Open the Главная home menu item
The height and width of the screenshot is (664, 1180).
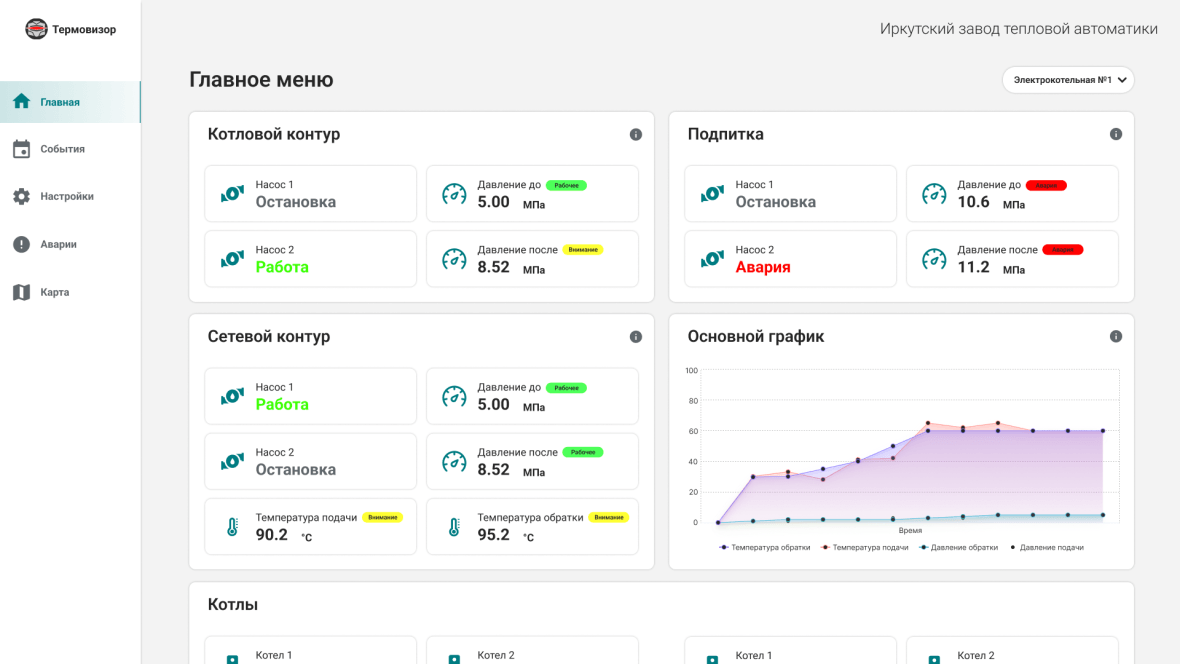60,102
